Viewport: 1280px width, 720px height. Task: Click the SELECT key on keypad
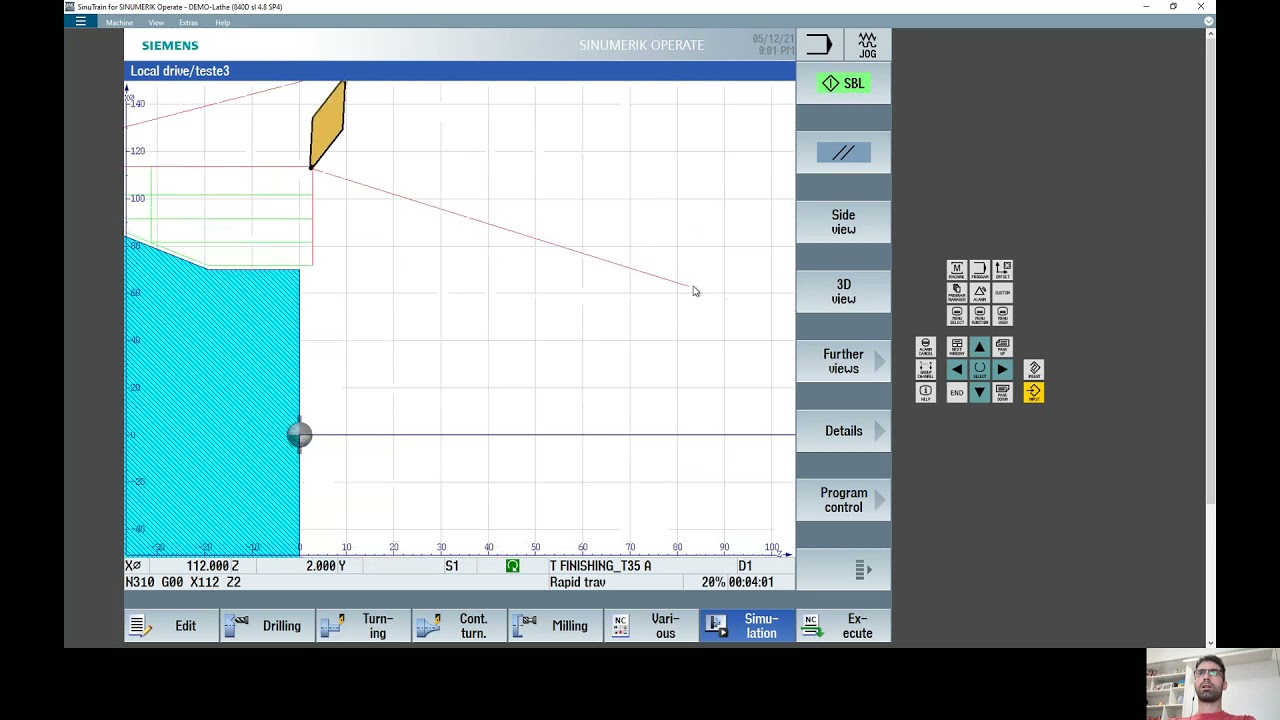tap(980, 370)
